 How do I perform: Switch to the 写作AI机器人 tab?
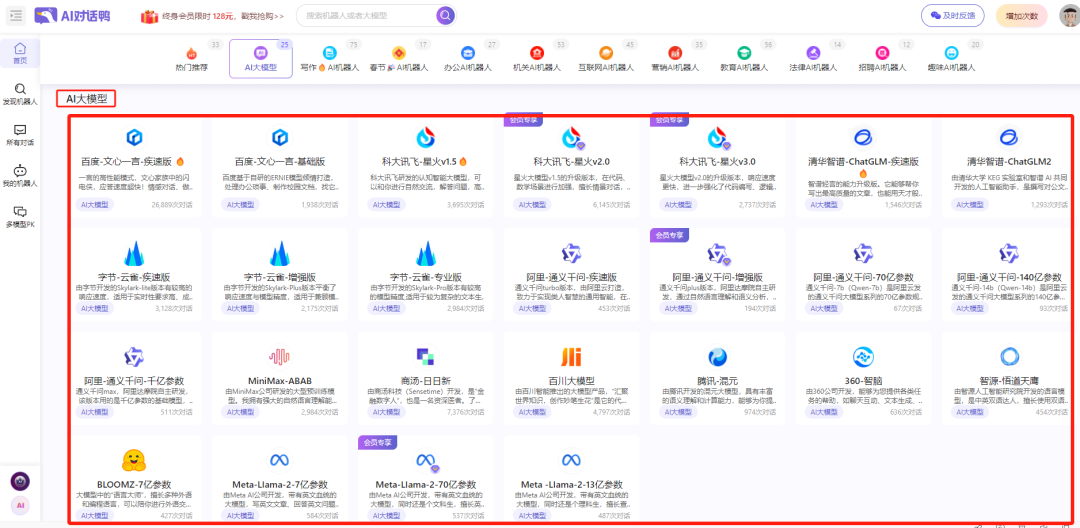point(330,59)
